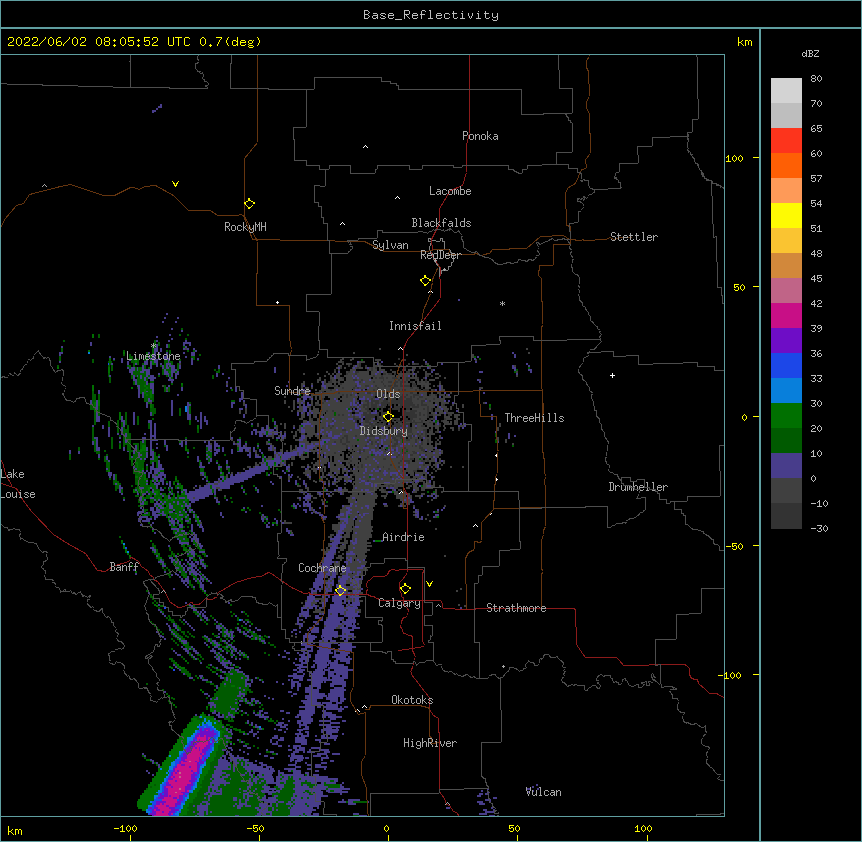Click the Vulcan town label

[x=543, y=792]
